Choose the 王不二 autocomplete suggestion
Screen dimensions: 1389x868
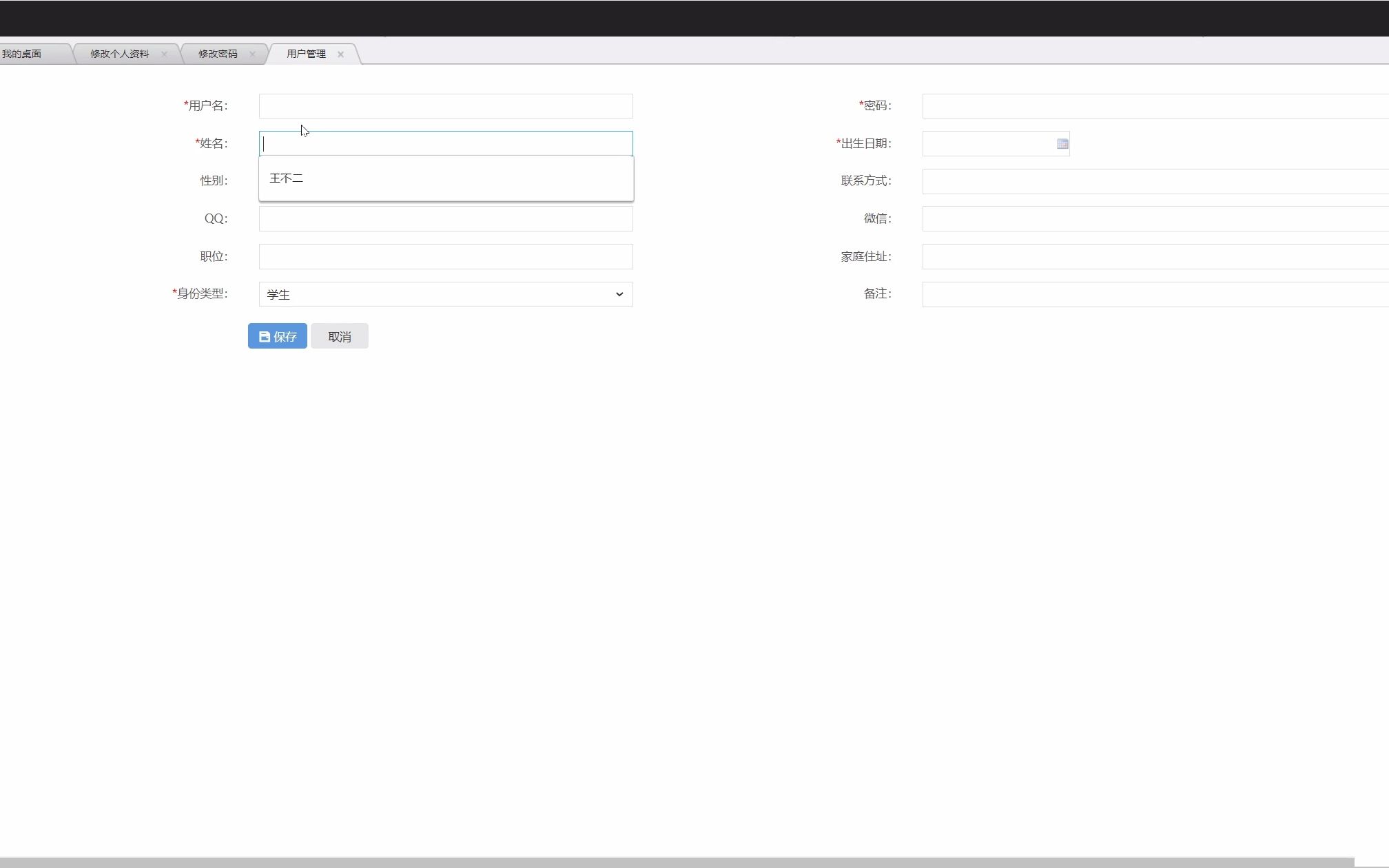point(446,178)
